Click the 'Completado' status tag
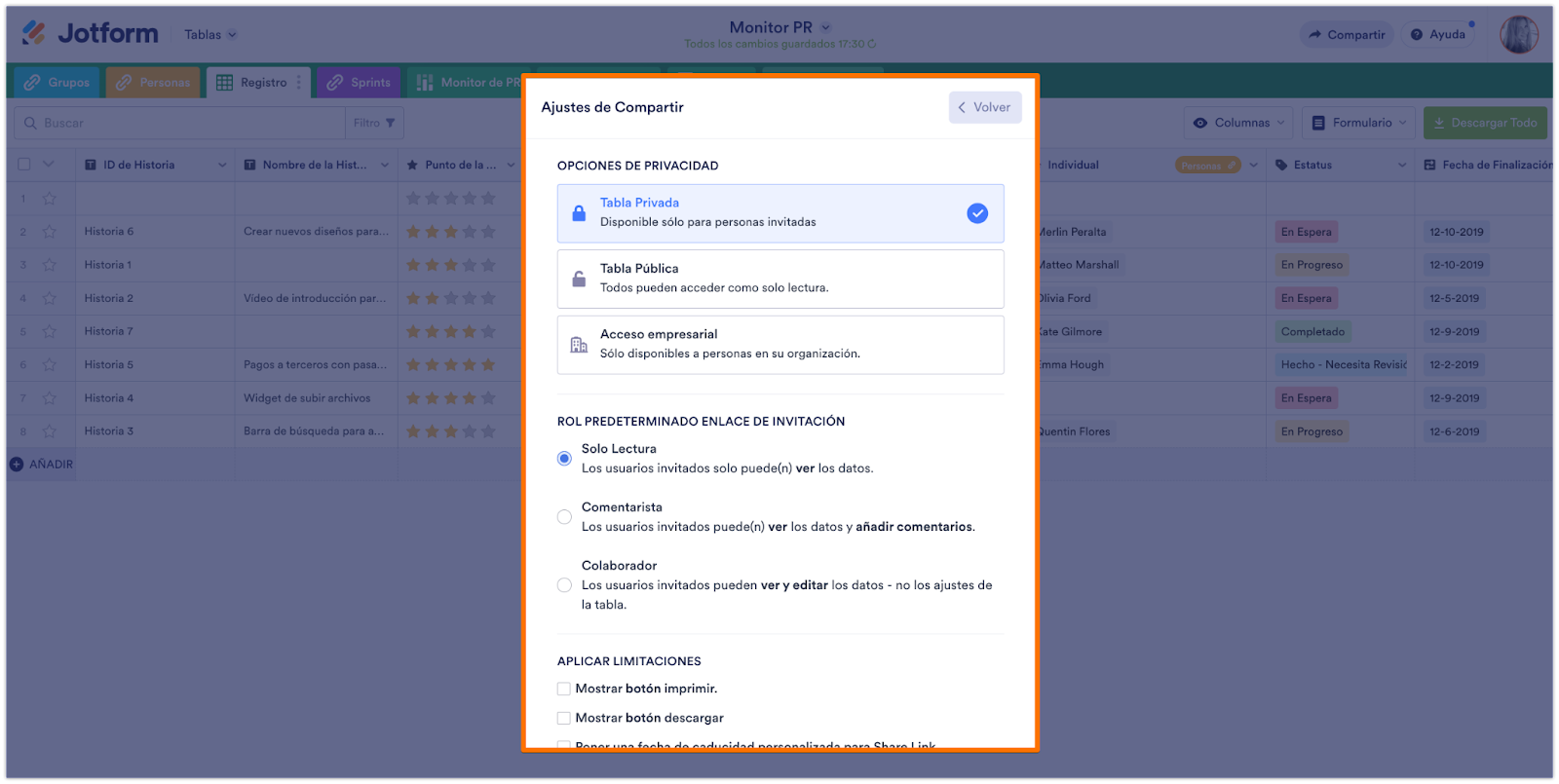 coord(1312,332)
